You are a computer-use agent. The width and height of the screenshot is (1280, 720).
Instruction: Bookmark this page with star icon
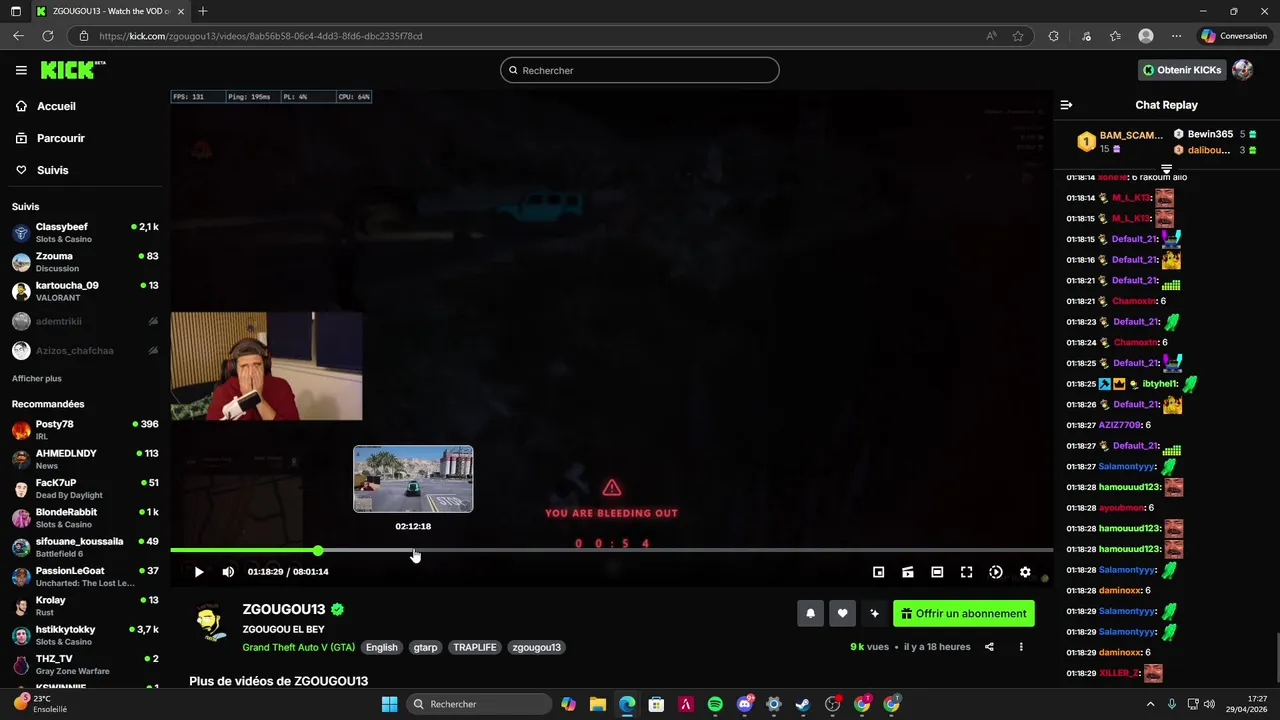(x=1018, y=36)
